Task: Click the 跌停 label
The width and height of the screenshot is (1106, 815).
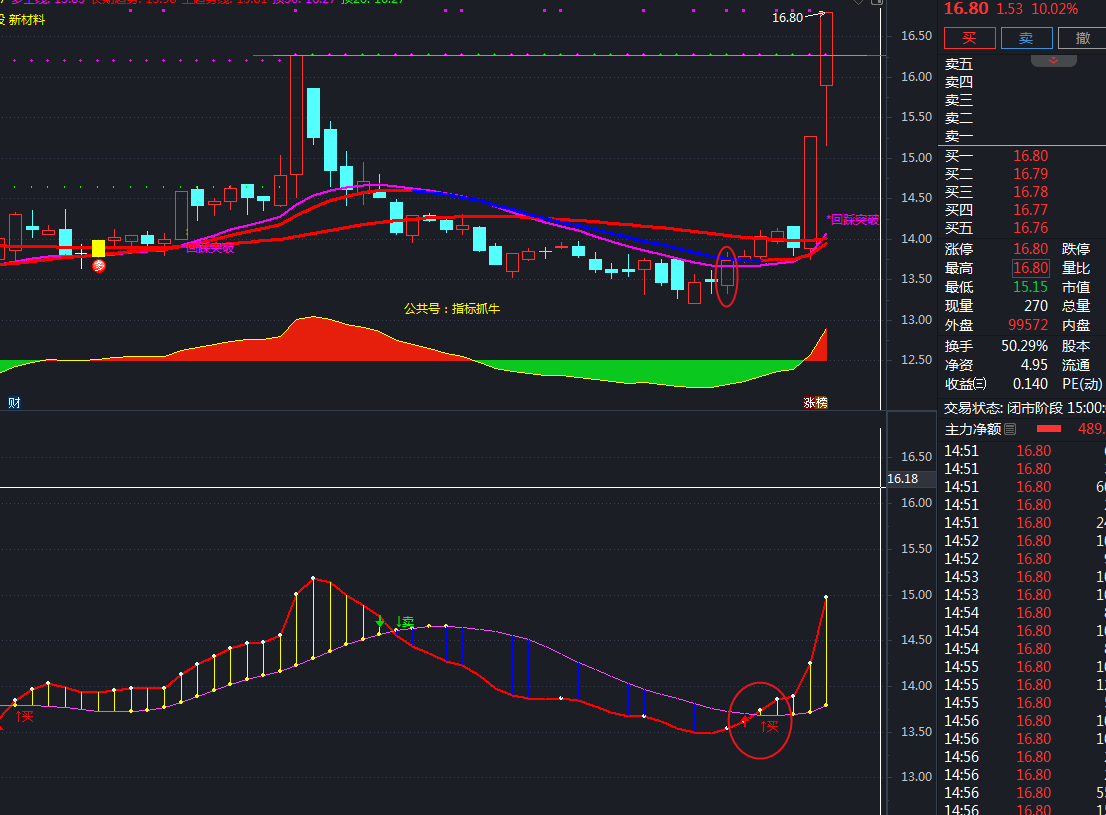Action: point(1076,249)
